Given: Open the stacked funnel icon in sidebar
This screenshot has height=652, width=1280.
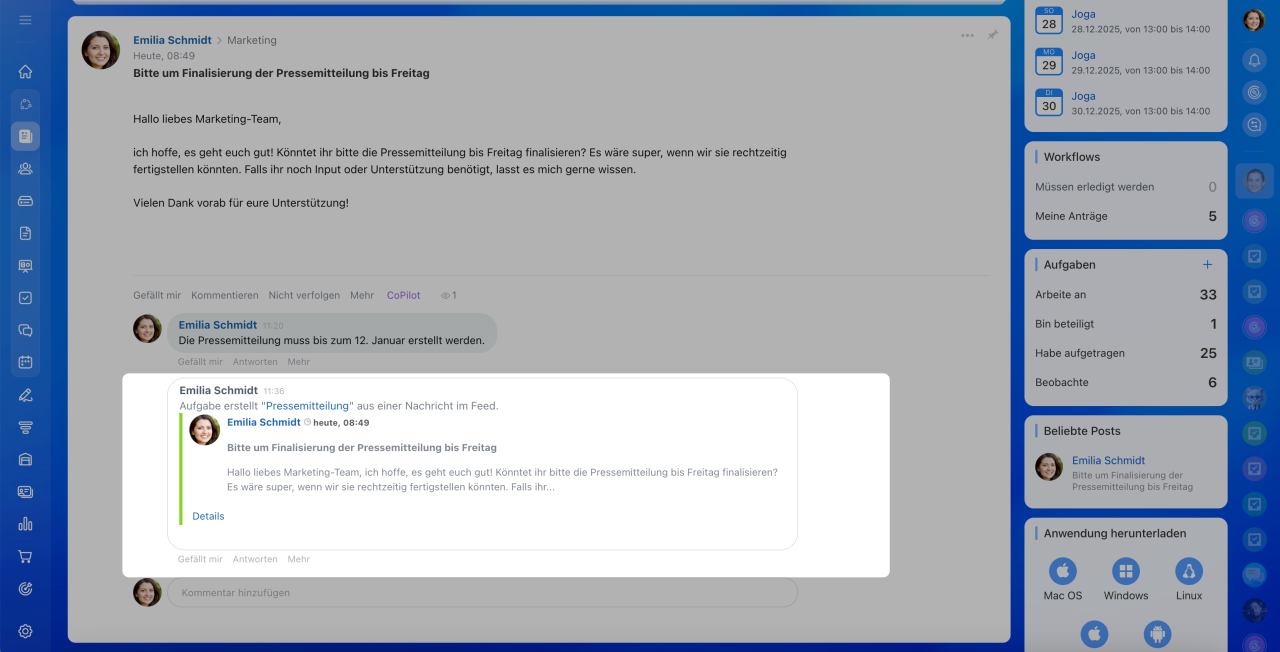Looking at the screenshot, I should [x=25, y=427].
